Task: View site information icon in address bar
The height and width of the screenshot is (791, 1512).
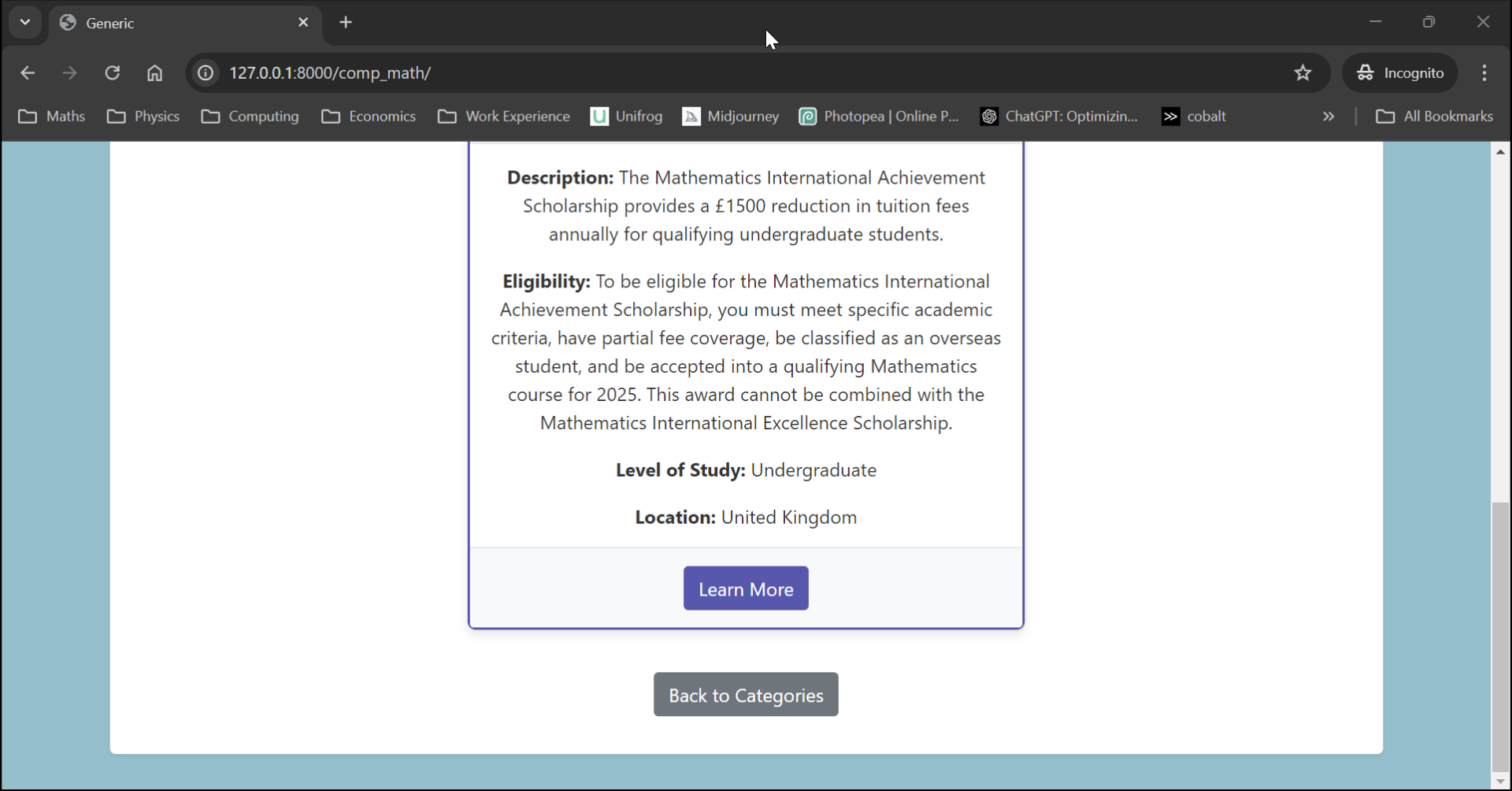Action: (206, 73)
